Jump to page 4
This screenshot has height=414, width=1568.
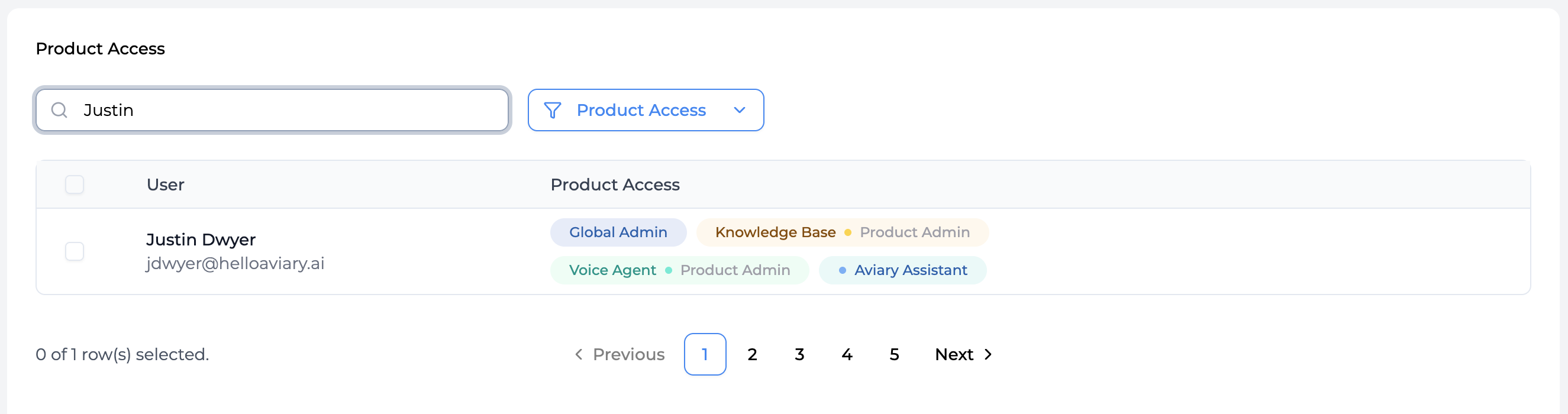click(x=847, y=354)
